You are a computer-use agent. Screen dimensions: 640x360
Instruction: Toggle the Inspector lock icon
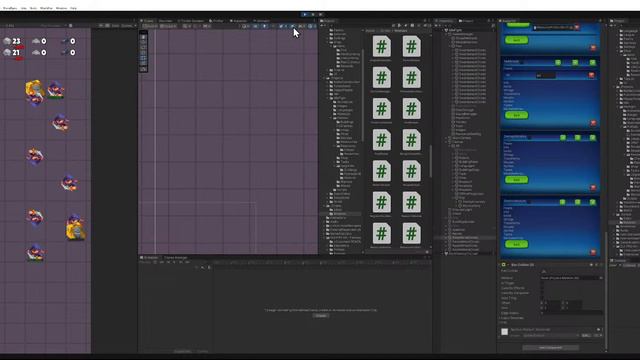tap(600, 21)
